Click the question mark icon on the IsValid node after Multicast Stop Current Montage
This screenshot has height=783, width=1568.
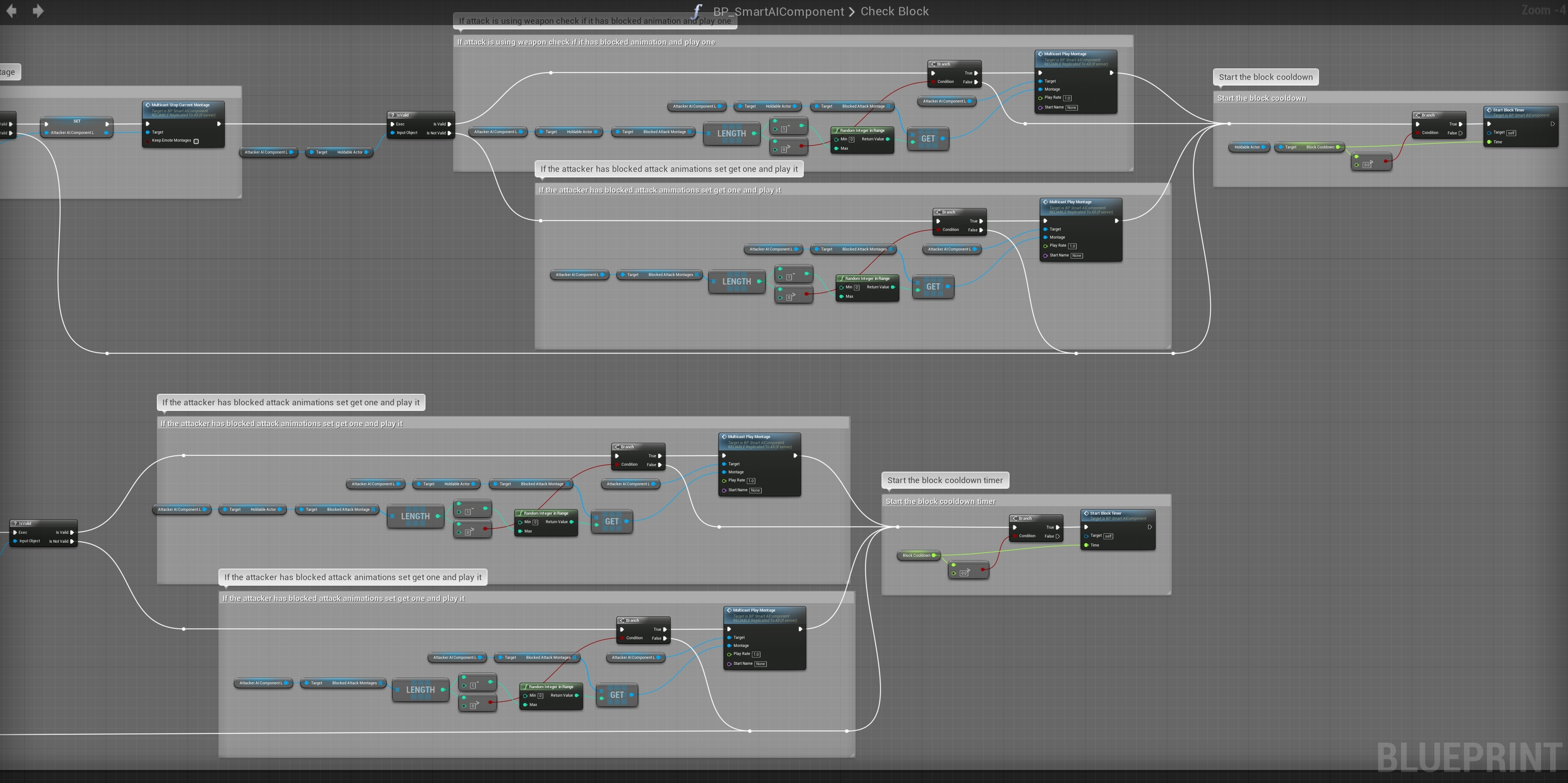393,114
